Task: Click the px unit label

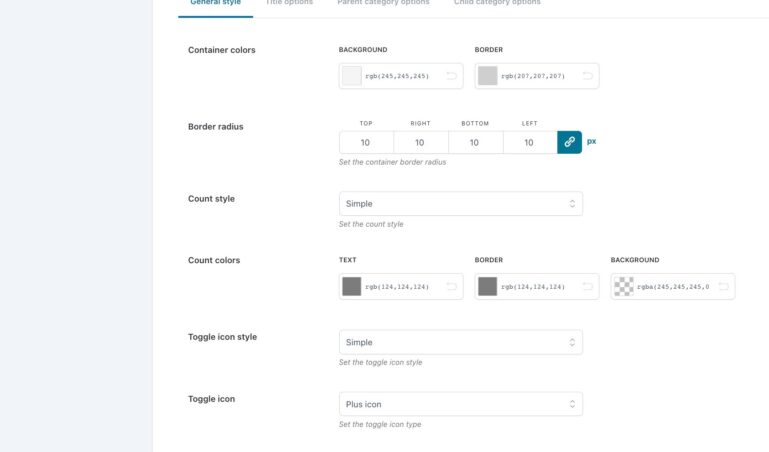Action: pyautogui.click(x=592, y=142)
